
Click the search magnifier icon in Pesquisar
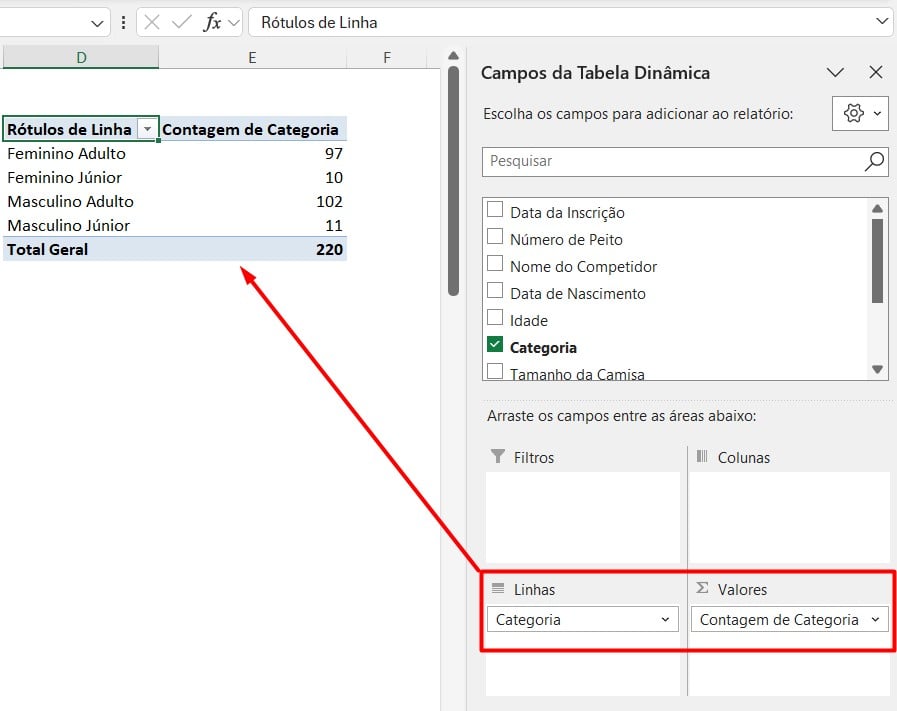click(874, 161)
